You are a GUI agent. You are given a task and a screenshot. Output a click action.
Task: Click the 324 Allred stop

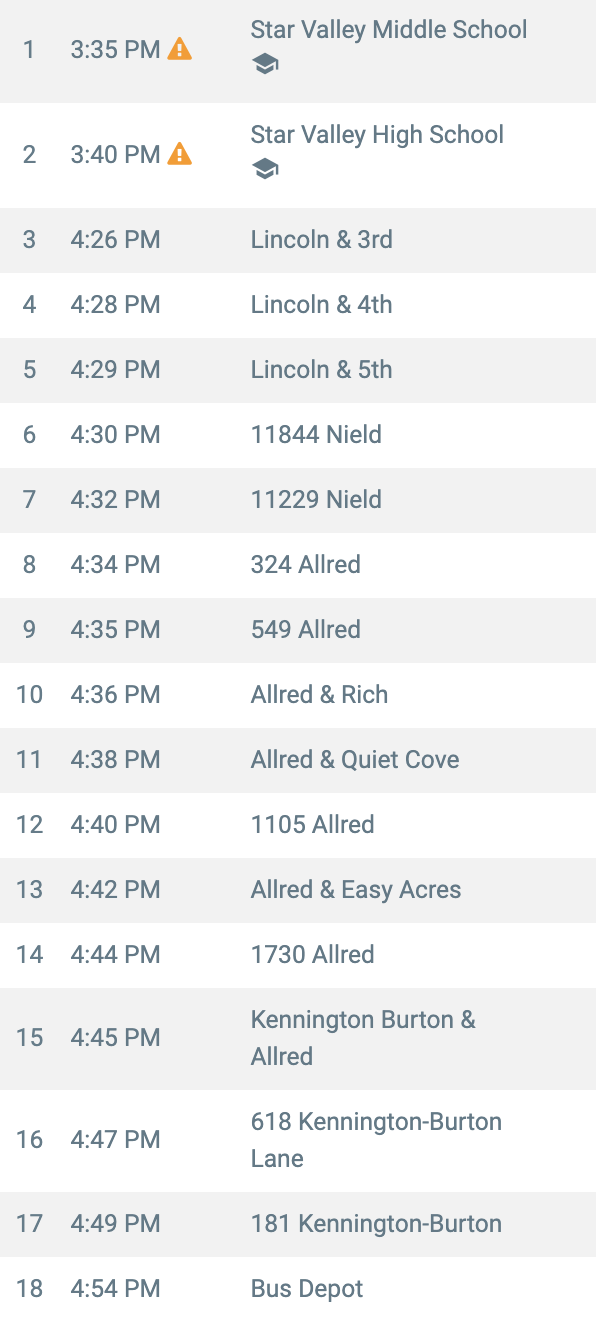pyautogui.click(x=298, y=565)
